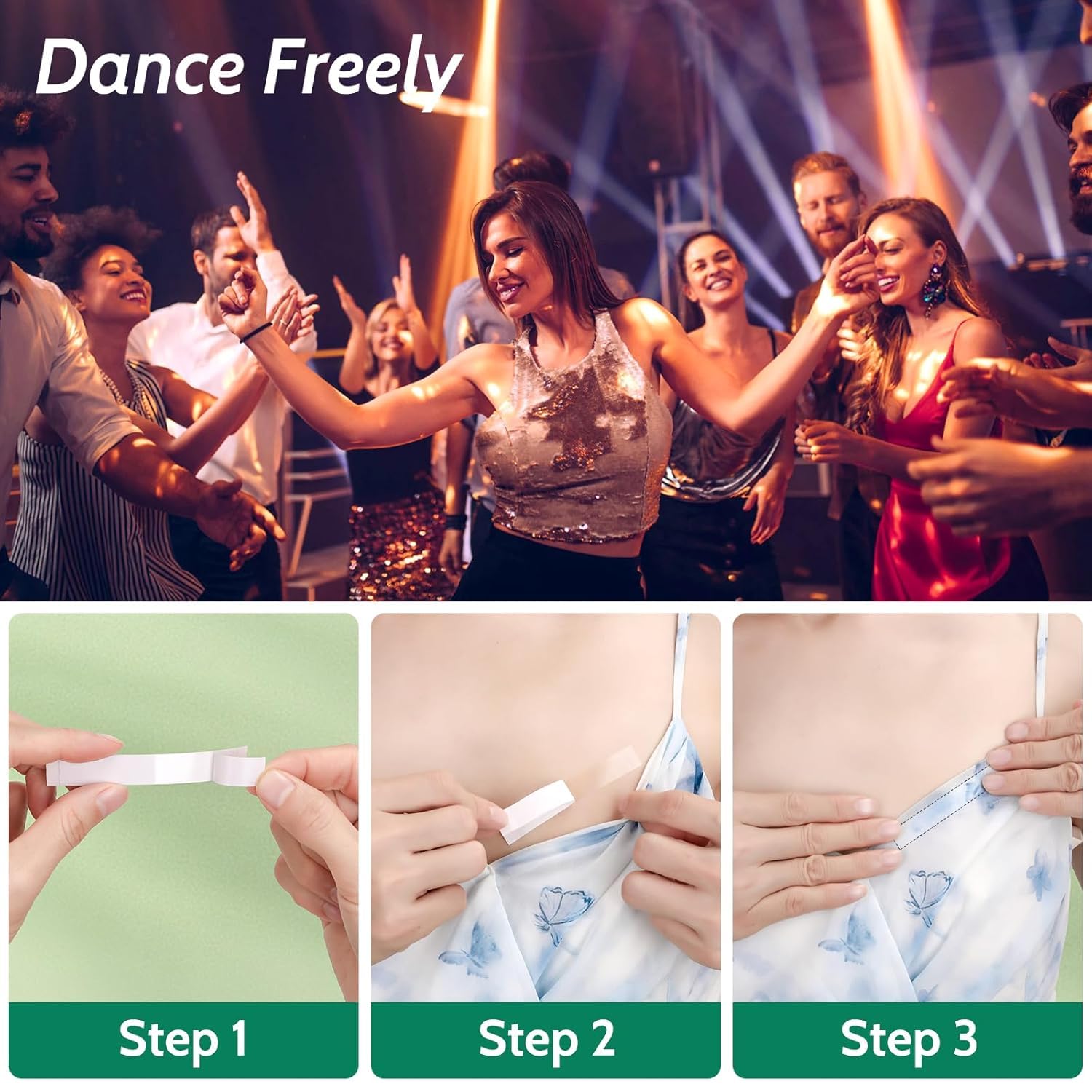Click the gold sequin top in party photo
This screenshot has width=1092, height=1092.
click(575, 430)
